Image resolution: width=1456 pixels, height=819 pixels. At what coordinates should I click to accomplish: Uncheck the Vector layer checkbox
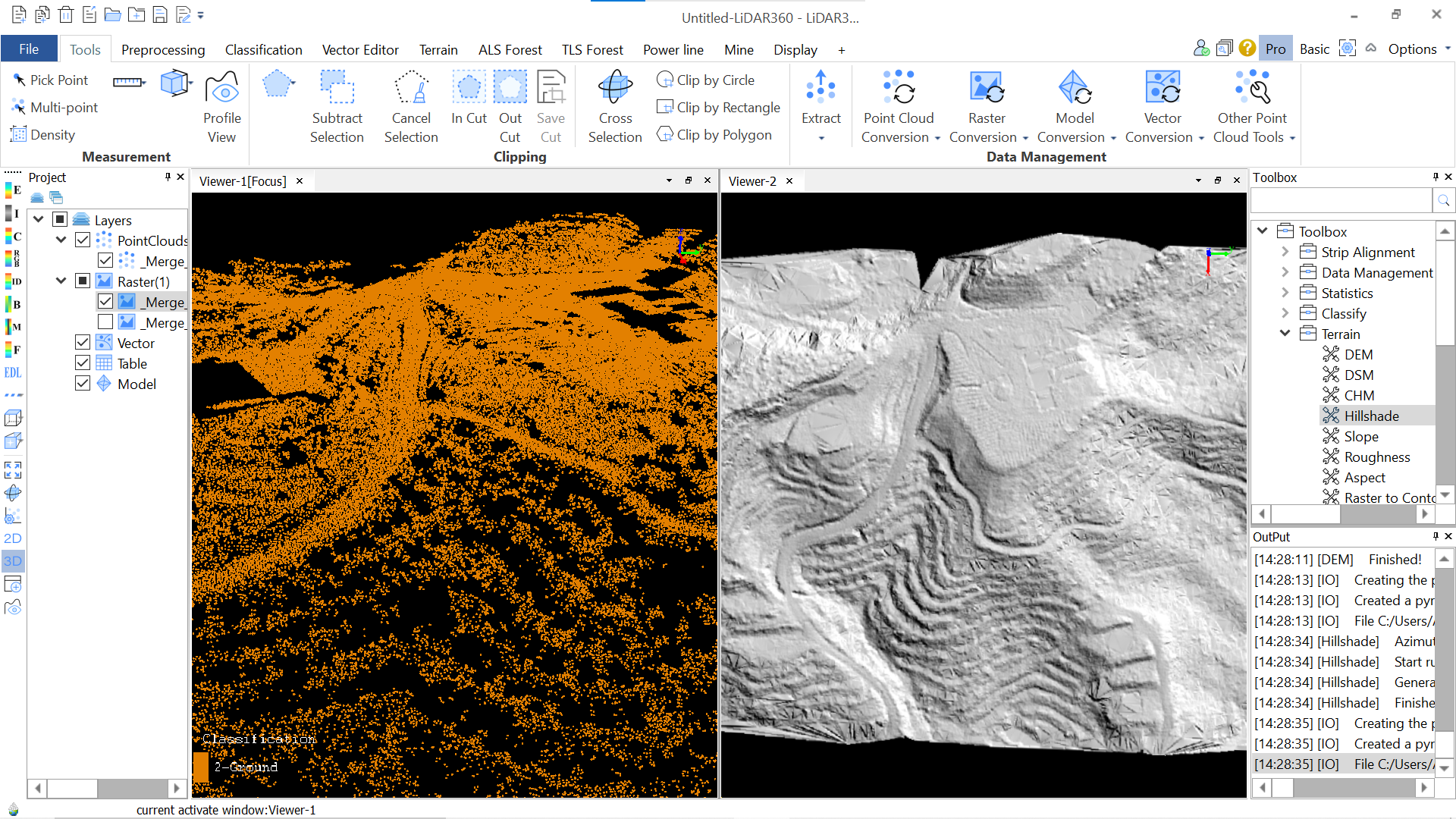click(x=83, y=343)
